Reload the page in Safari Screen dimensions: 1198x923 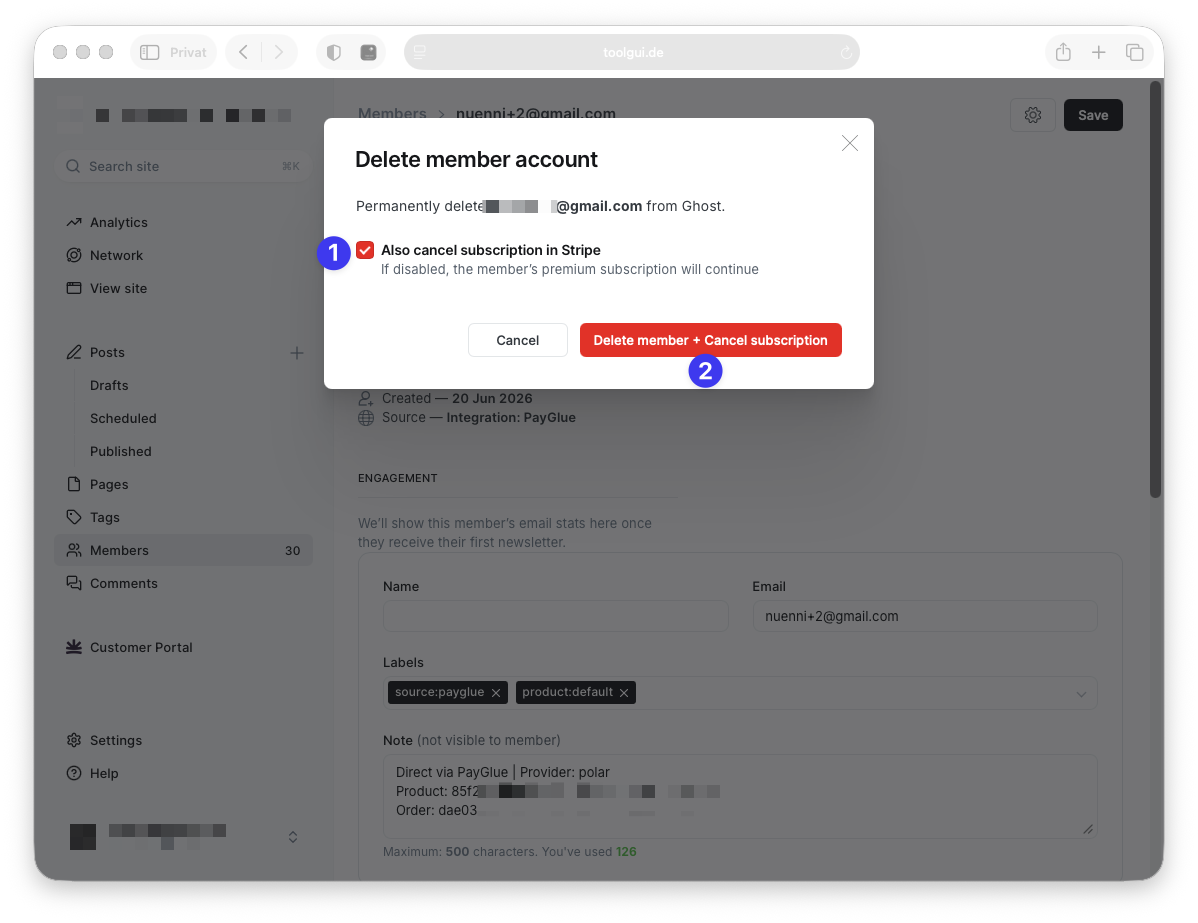(x=846, y=53)
